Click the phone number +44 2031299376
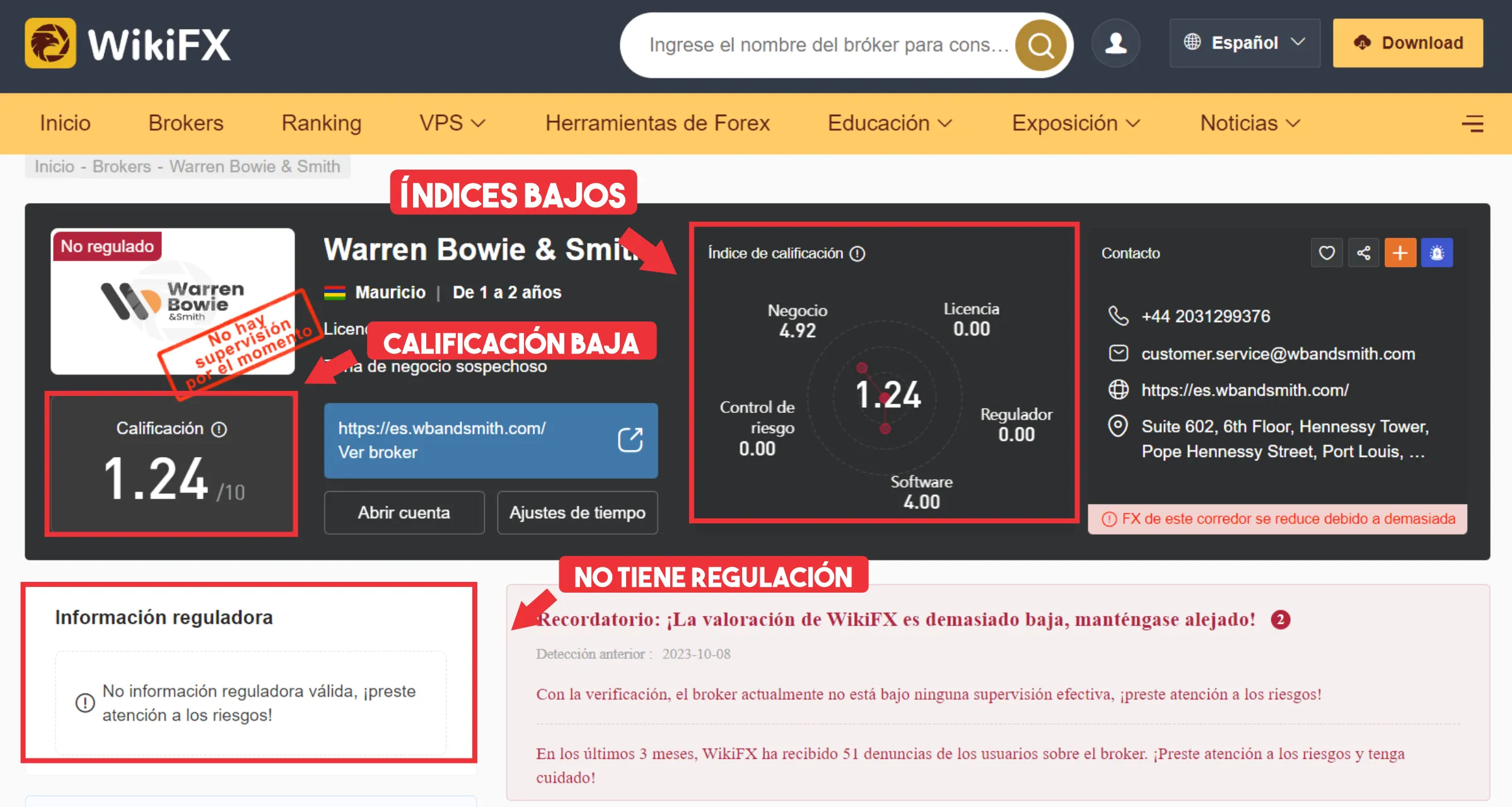 coord(1206,316)
